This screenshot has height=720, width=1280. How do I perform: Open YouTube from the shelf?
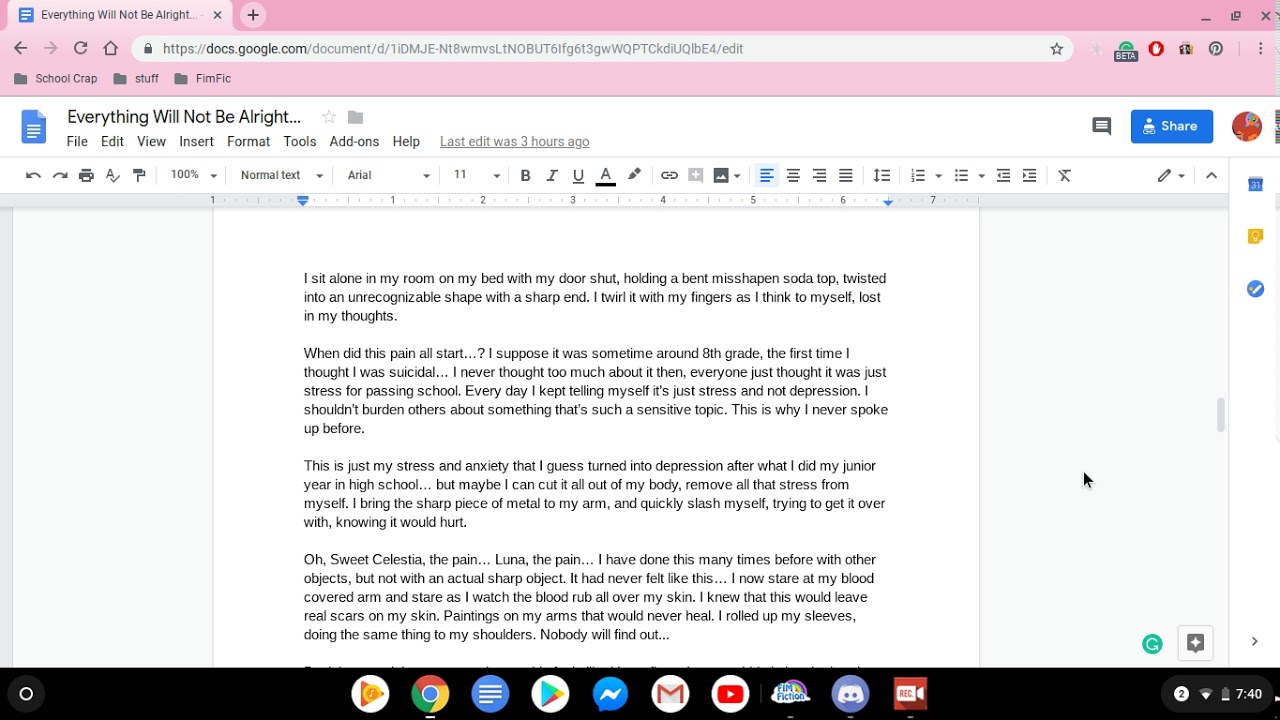[x=730, y=694]
